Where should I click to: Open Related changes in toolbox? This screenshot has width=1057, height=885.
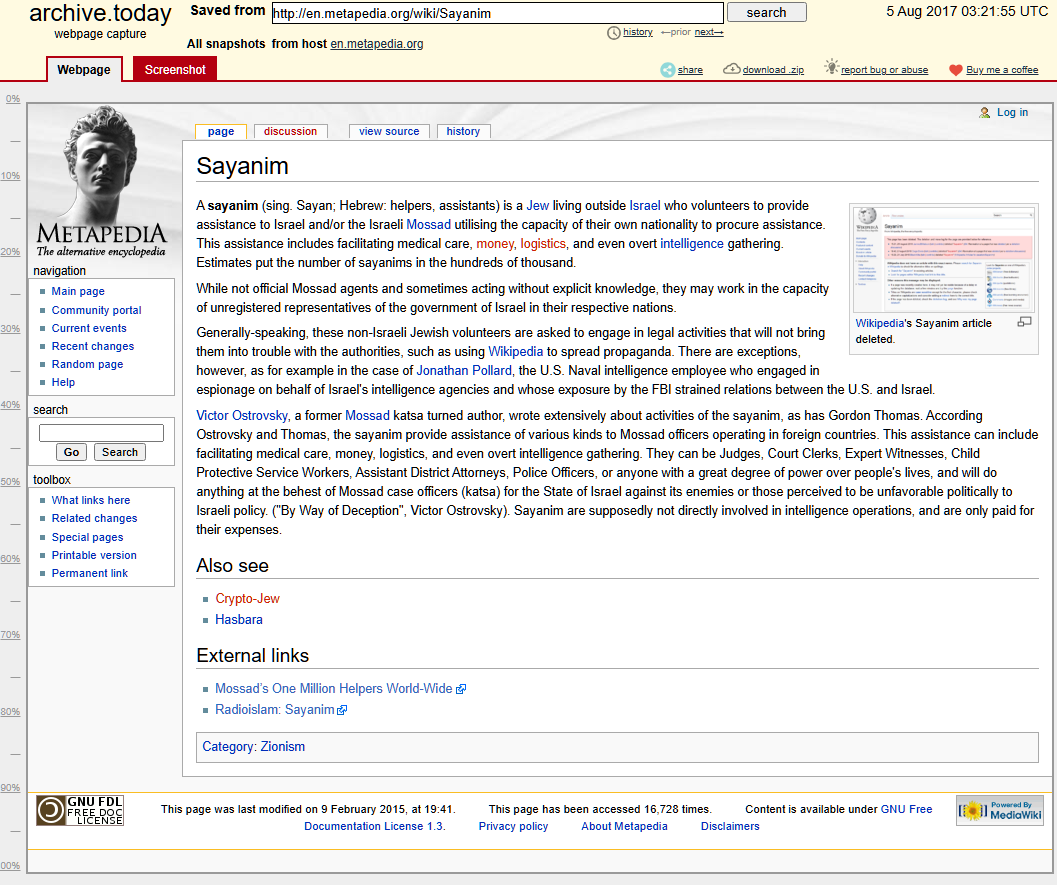(94, 518)
